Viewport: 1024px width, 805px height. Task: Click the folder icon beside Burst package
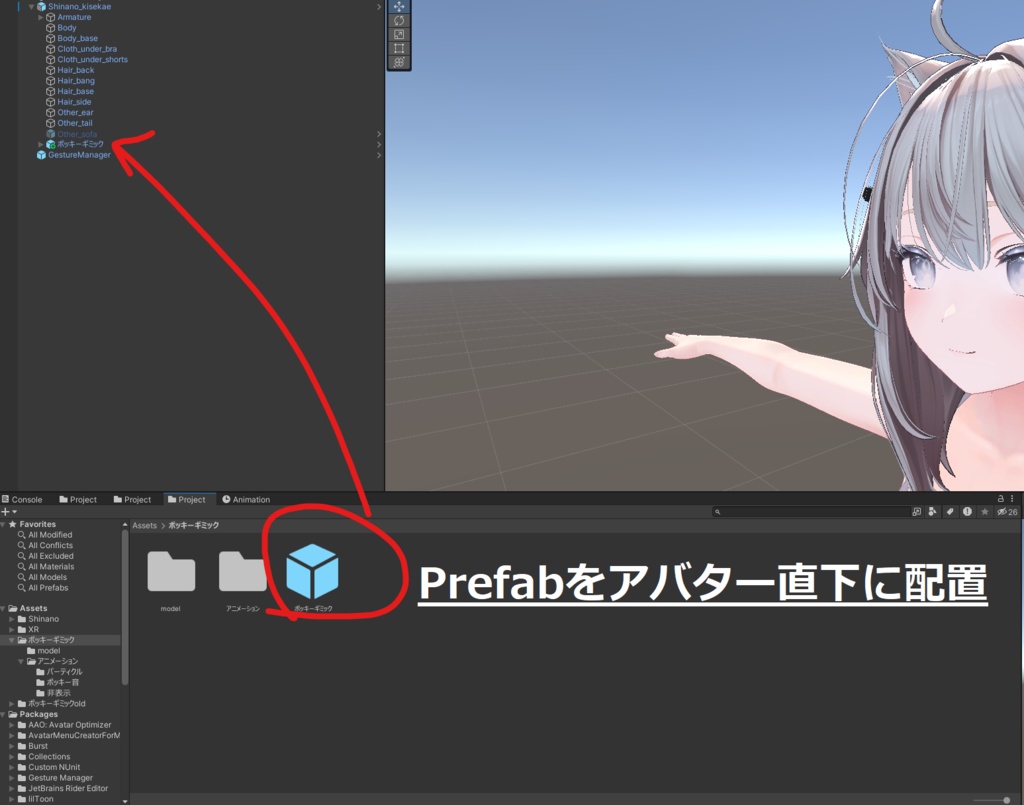click(x=22, y=746)
